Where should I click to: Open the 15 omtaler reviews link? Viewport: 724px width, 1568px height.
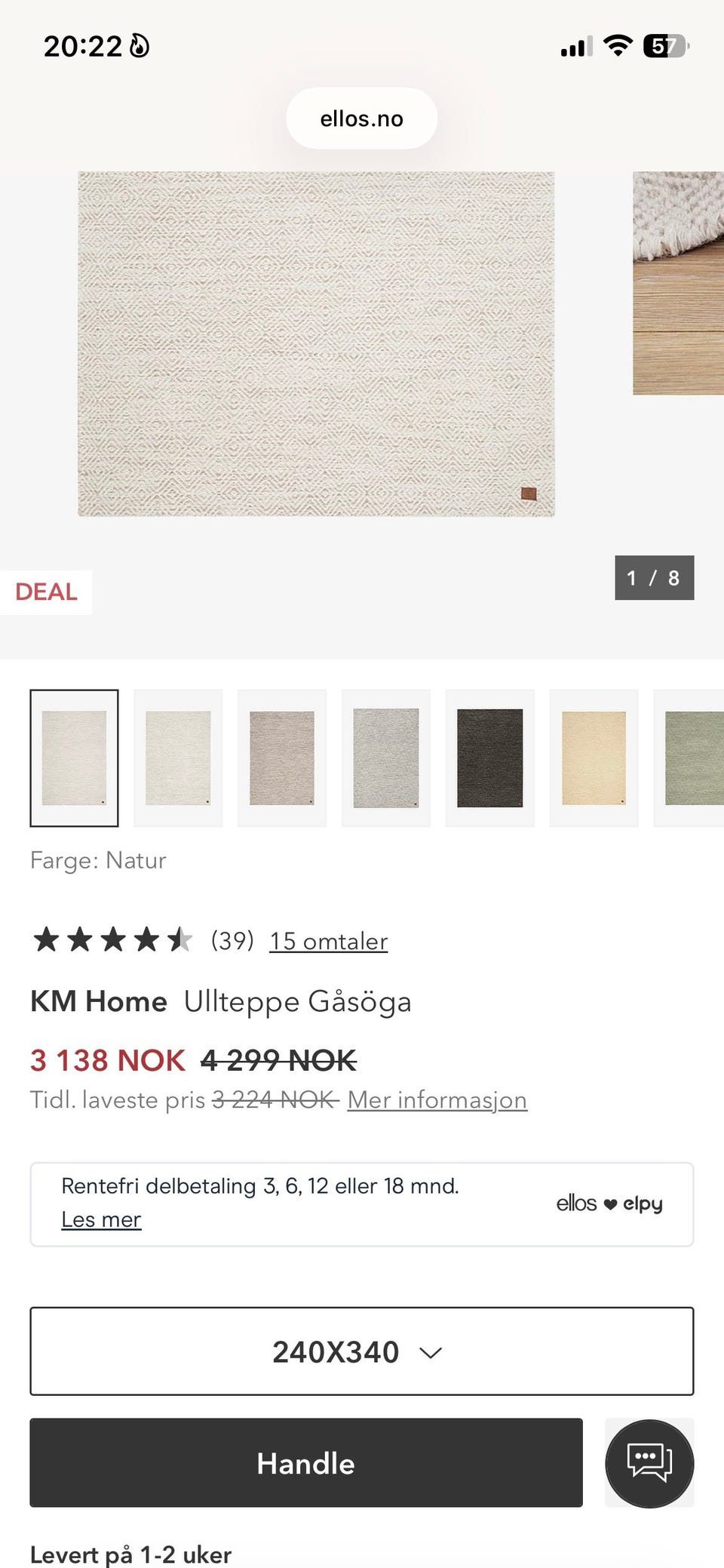pyautogui.click(x=329, y=941)
